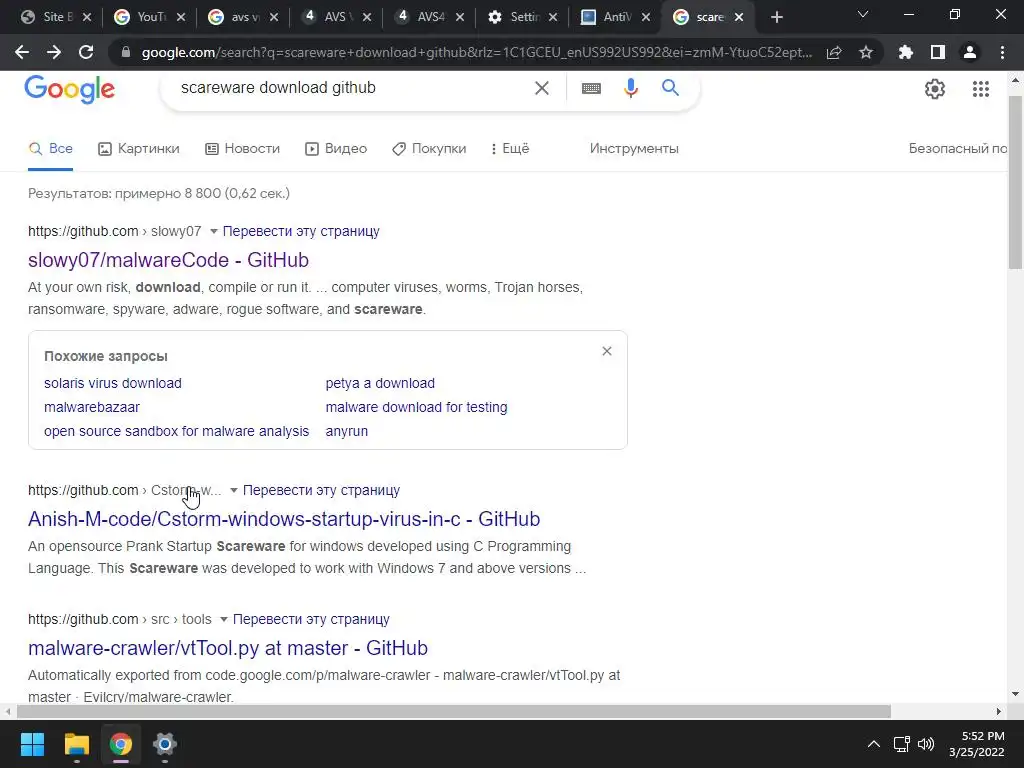
Task: Open site info via the padlock icon
Action: click(x=126, y=52)
